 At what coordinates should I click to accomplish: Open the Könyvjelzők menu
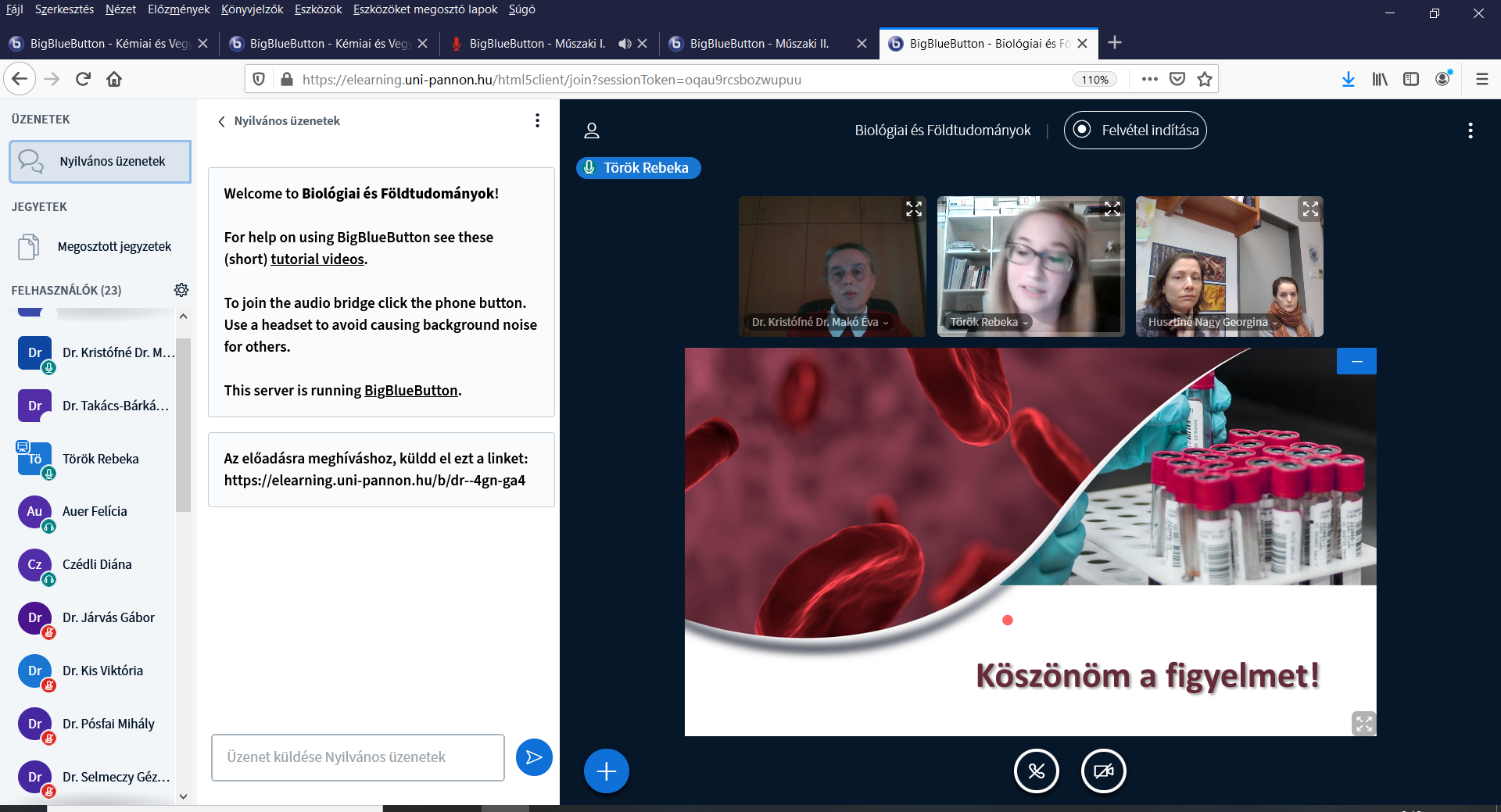[252, 9]
